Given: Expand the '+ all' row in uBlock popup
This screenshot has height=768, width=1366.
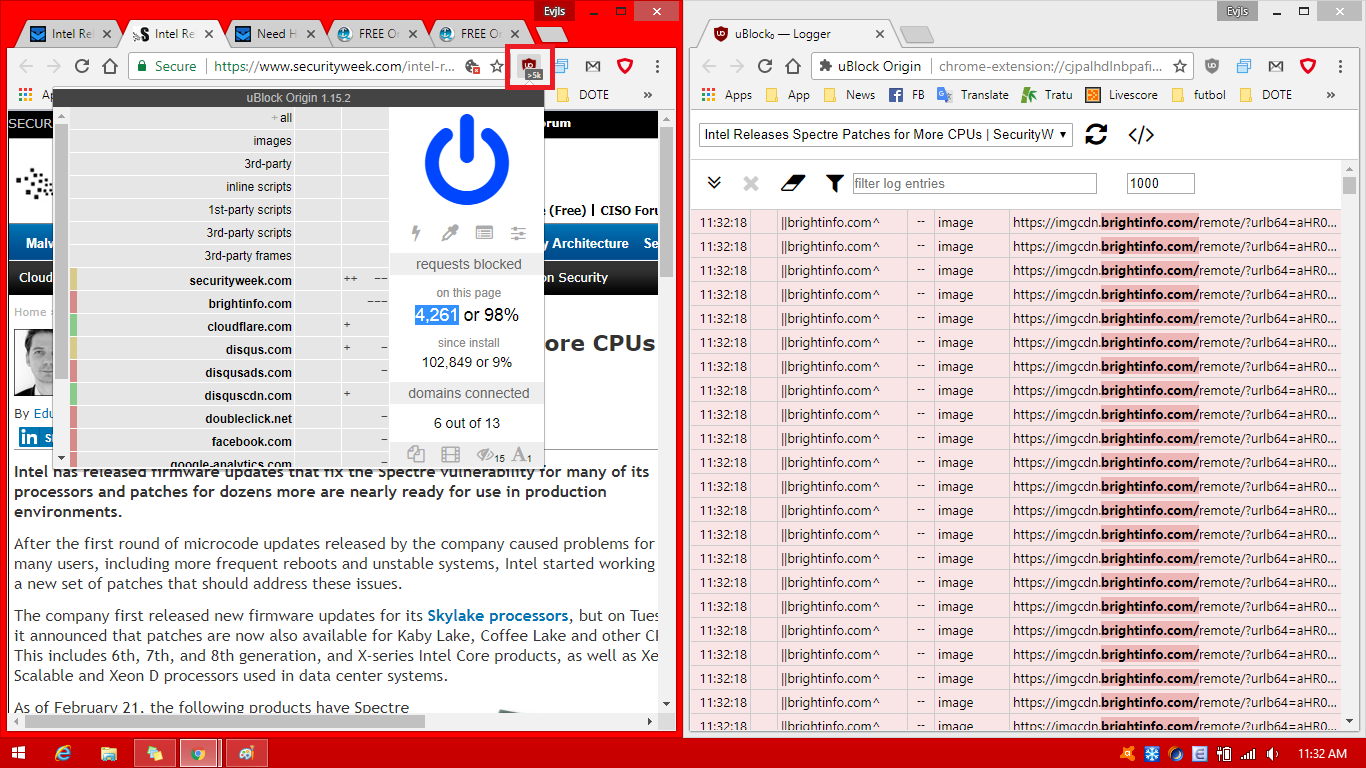Looking at the screenshot, I should (x=183, y=118).
